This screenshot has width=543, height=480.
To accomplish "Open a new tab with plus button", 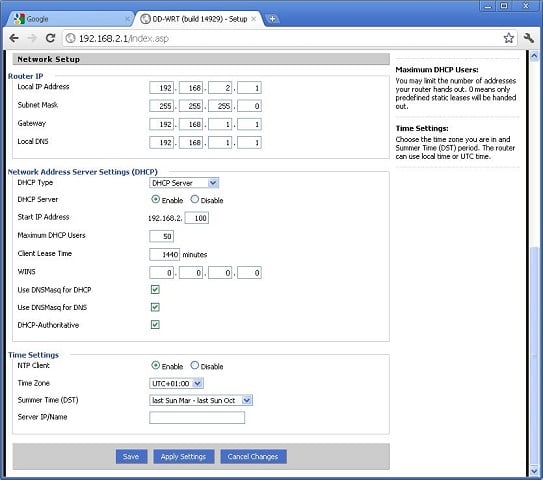I will tap(273, 19).
